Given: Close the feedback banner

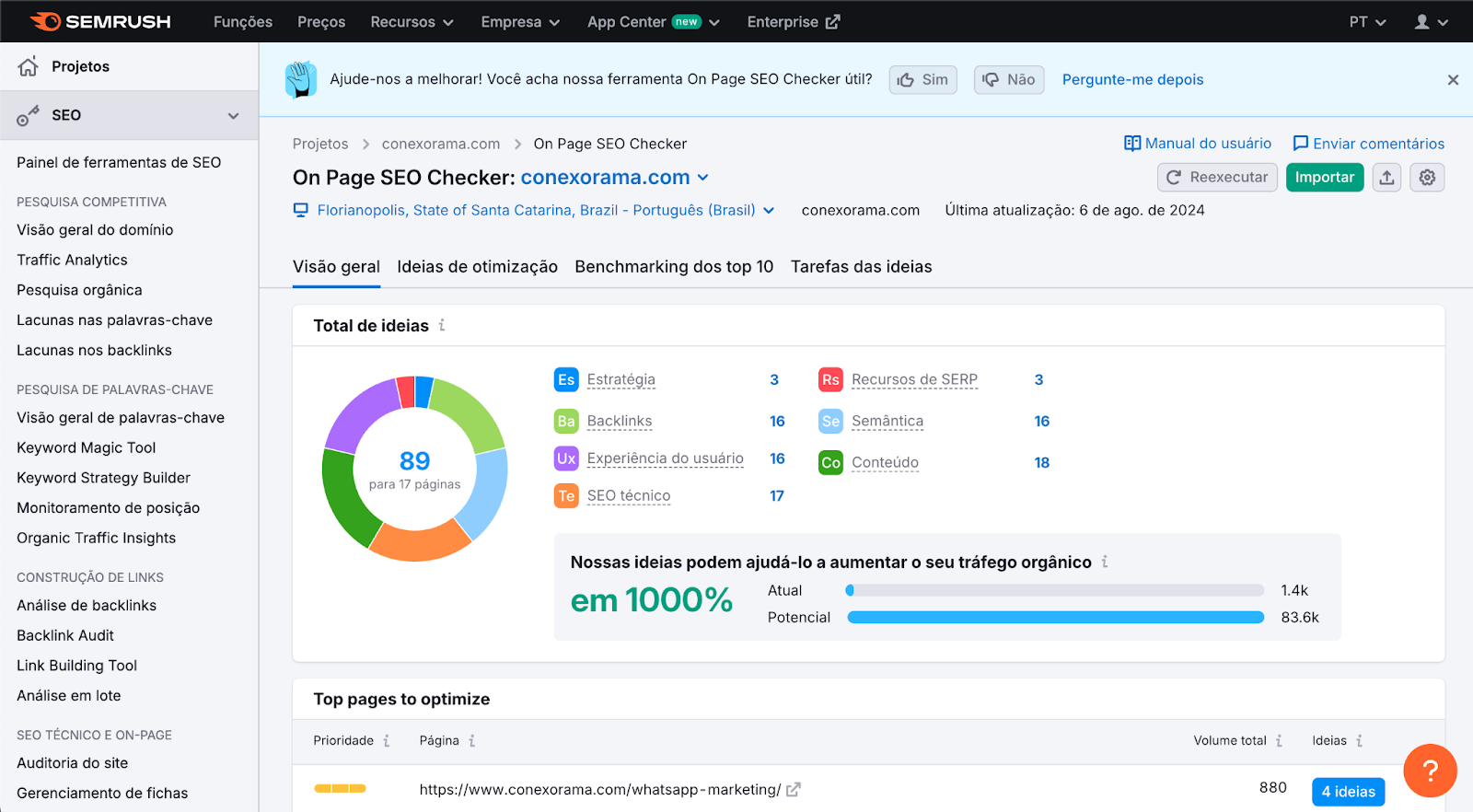Looking at the screenshot, I should (x=1453, y=80).
